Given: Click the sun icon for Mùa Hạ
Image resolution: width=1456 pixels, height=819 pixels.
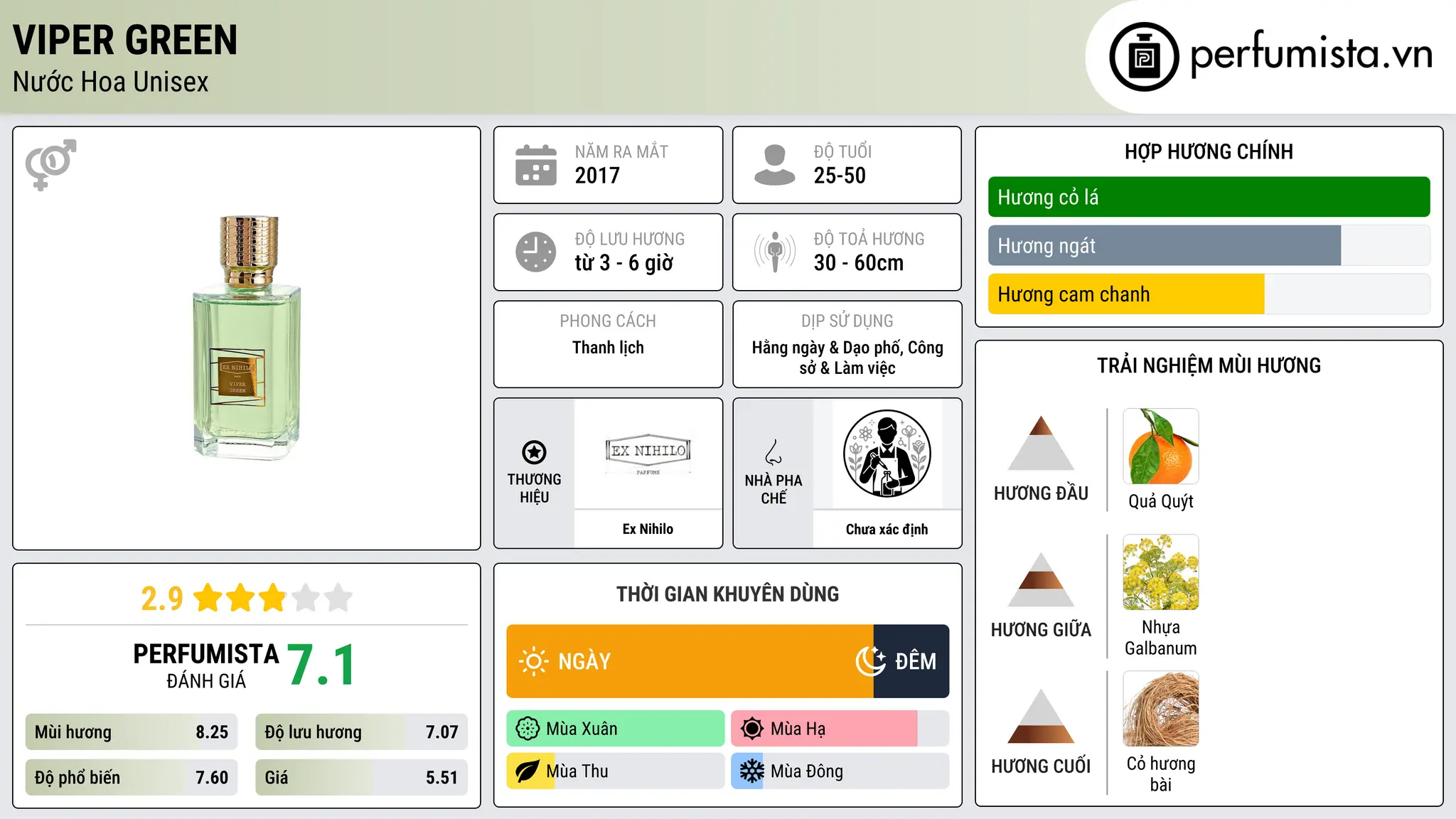Looking at the screenshot, I should click(x=752, y=729).
